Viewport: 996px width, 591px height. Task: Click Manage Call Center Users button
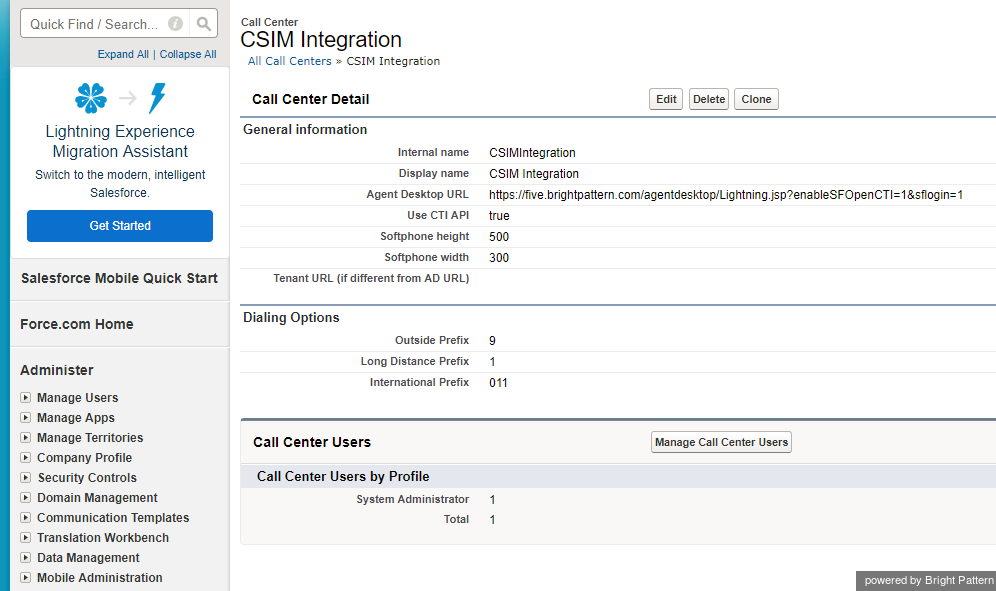tap(721, 442)
